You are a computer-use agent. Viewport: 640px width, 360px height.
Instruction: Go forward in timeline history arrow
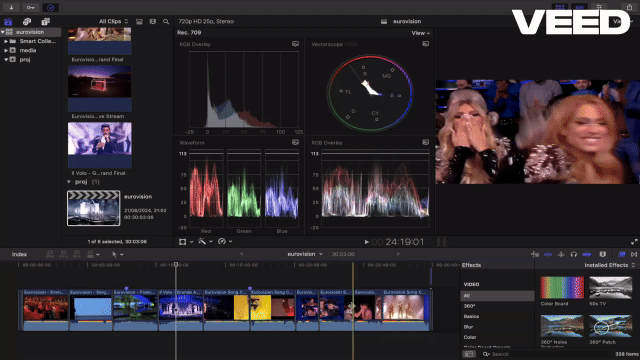(x=398, y=254)
